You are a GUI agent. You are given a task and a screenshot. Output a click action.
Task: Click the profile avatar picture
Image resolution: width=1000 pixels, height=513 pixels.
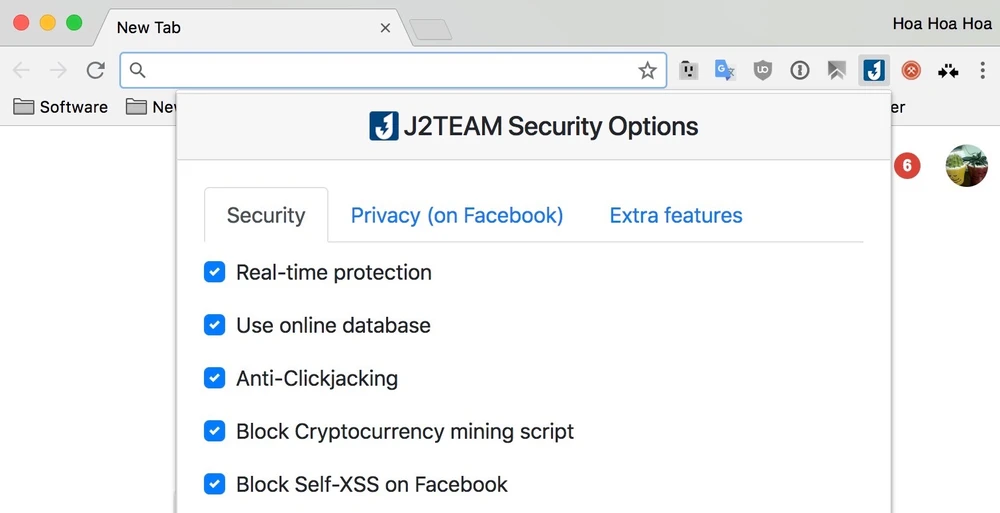pos(966,166)
